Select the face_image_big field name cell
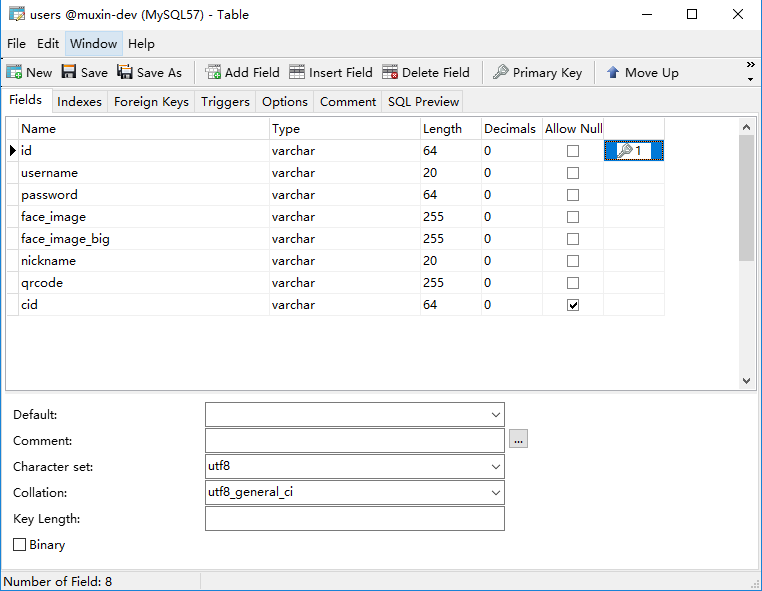 pyautogui.click(x=144, y=239)
